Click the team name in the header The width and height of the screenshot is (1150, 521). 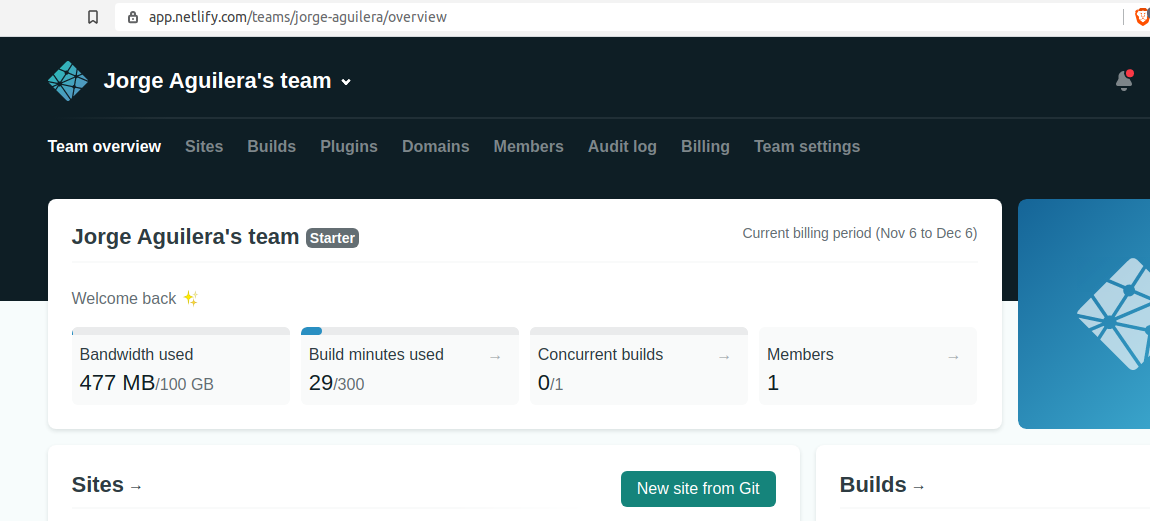218,81
